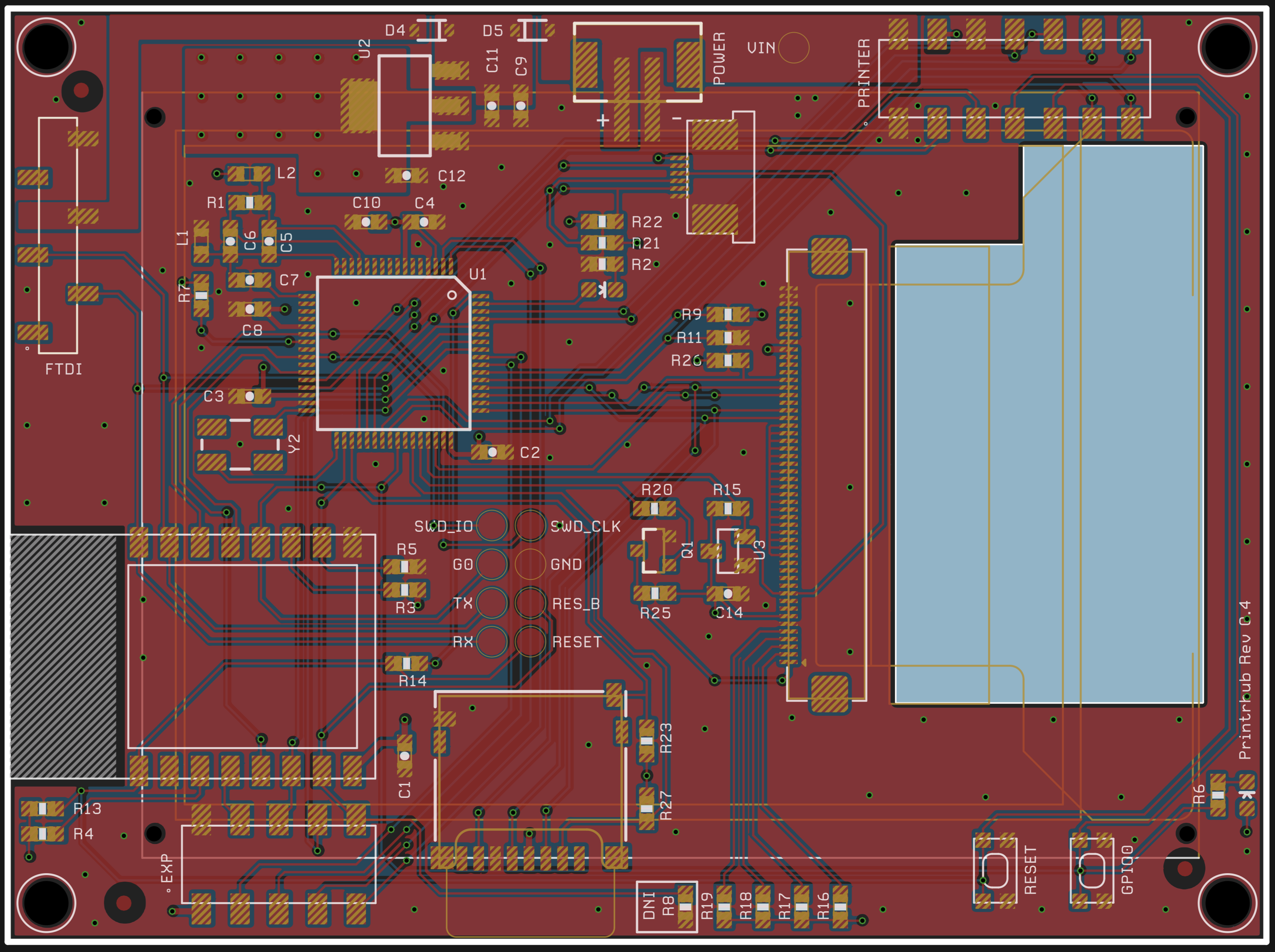Select resistor R11 footprint
This screenshot has width=1275, height=952.
(728, 337)
